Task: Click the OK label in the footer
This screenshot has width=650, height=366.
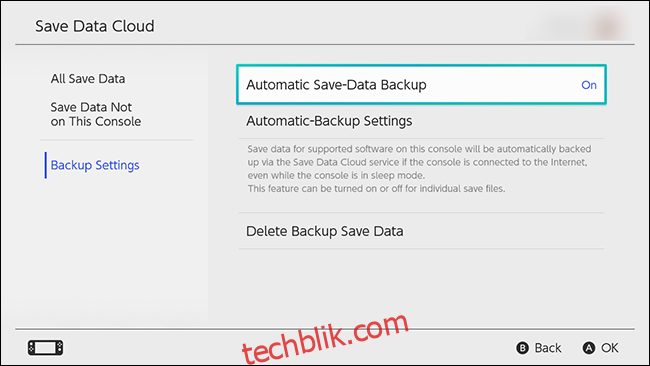Action: coord(610,348)
